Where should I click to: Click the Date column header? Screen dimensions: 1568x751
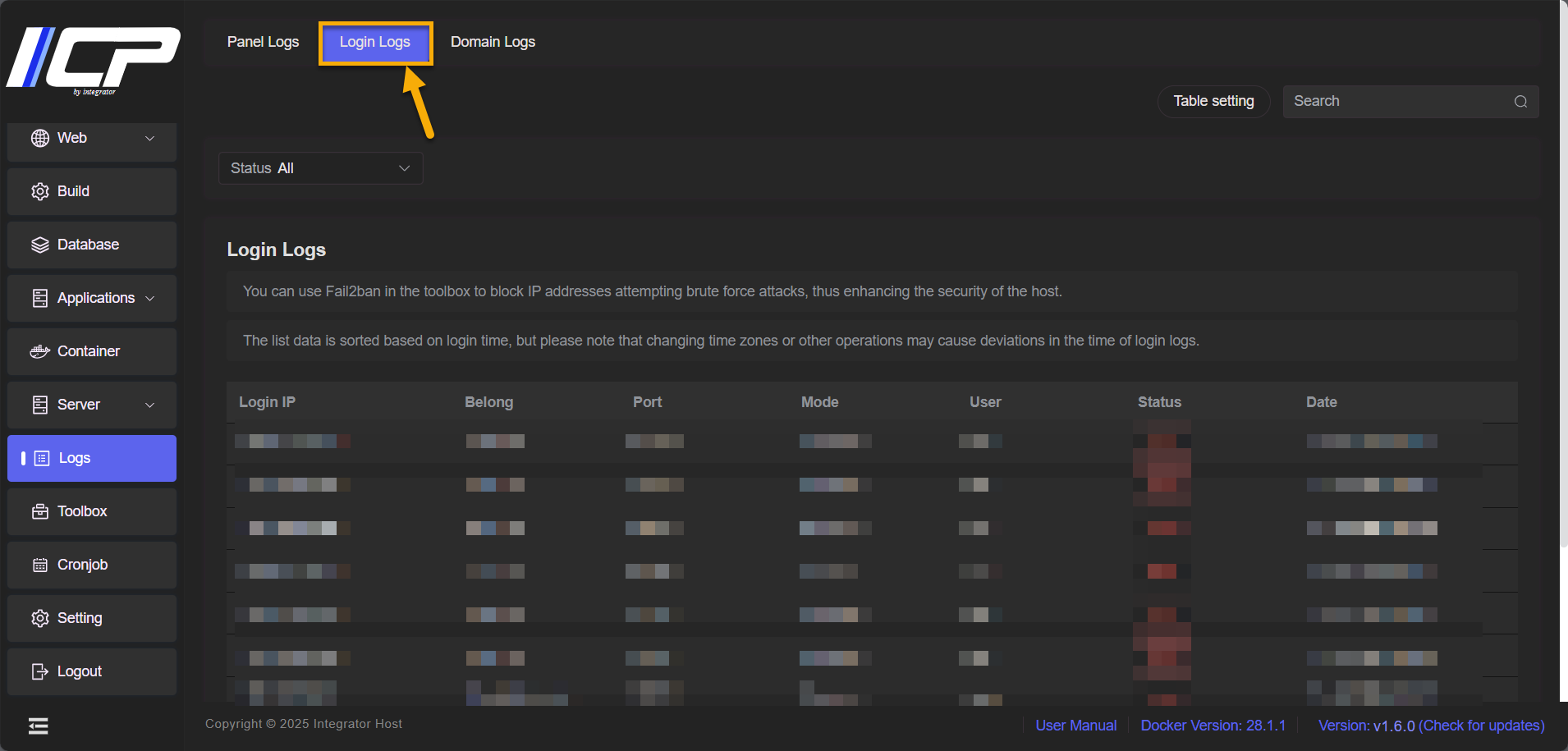tap(1321, 402)
